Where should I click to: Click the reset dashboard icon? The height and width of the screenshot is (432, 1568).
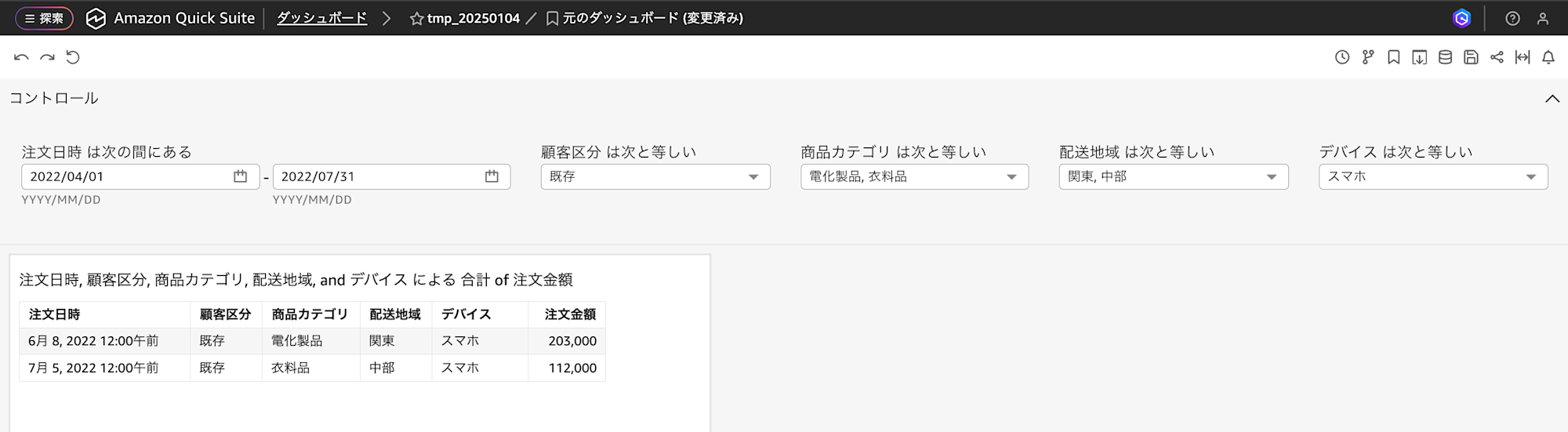point(73,57)
